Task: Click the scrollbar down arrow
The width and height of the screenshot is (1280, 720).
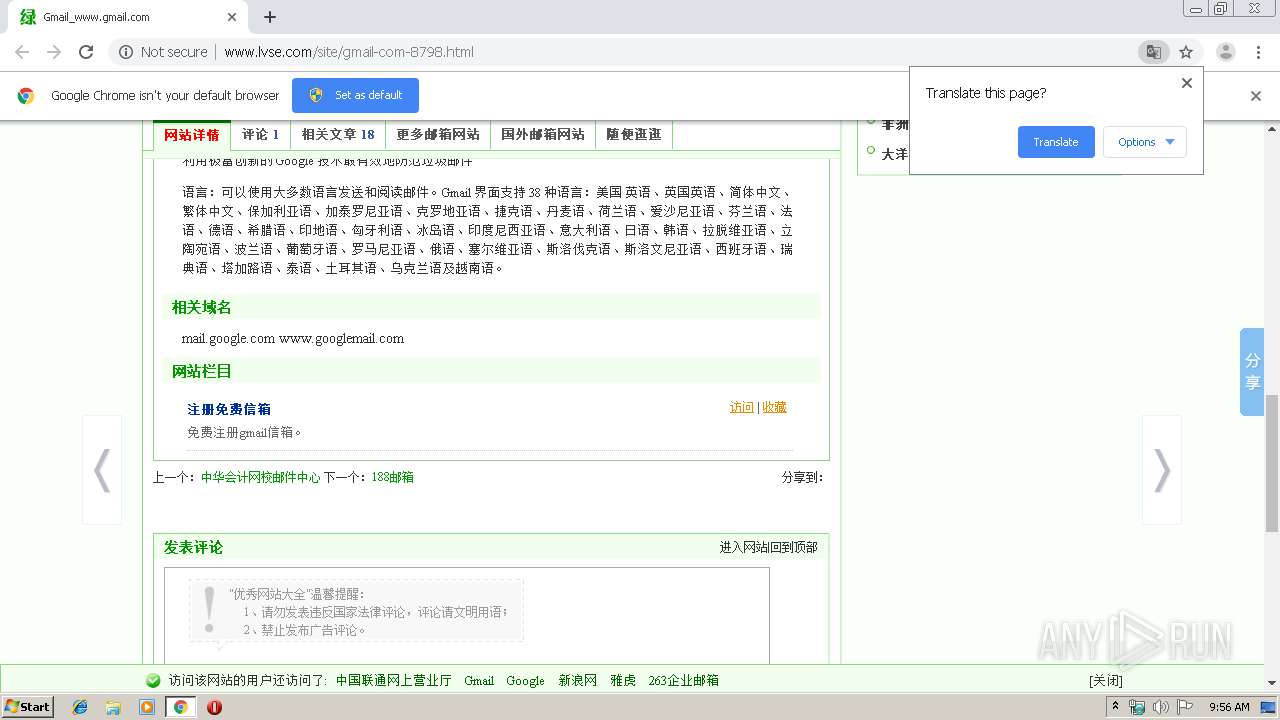Action: [x=1271, y=683]
